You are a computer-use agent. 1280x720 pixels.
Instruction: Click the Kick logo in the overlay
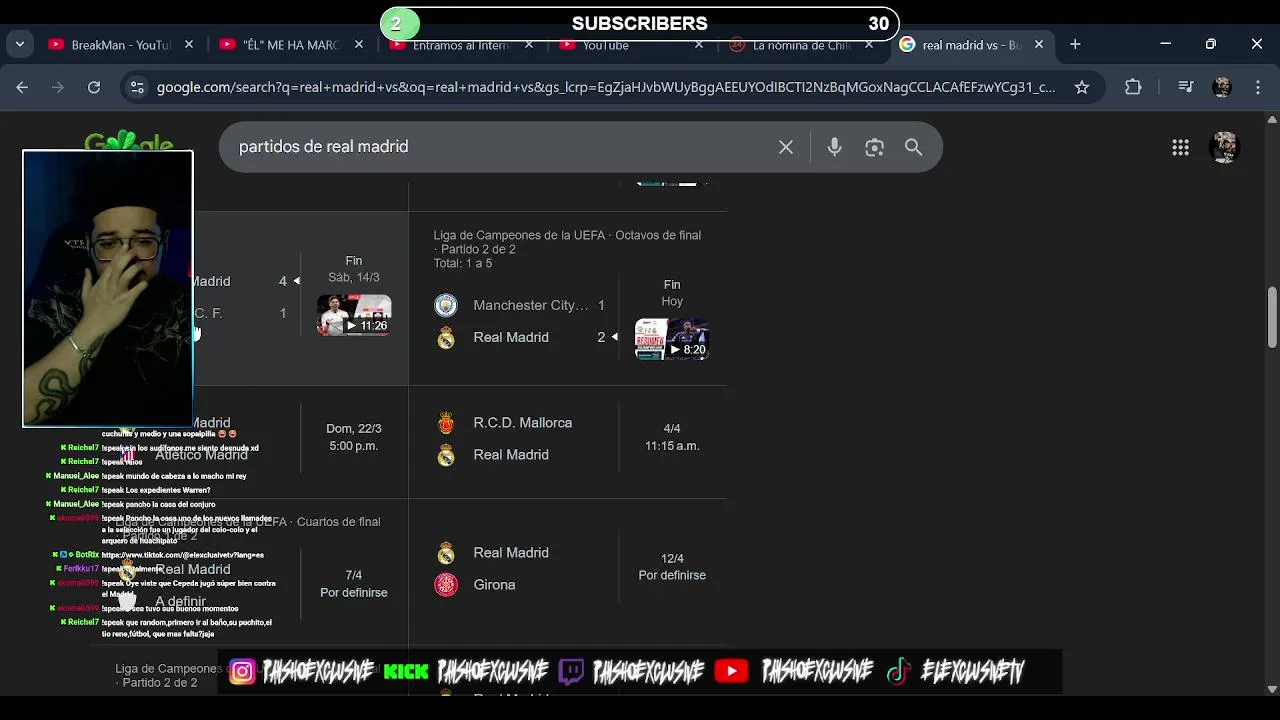pos(406,672)
